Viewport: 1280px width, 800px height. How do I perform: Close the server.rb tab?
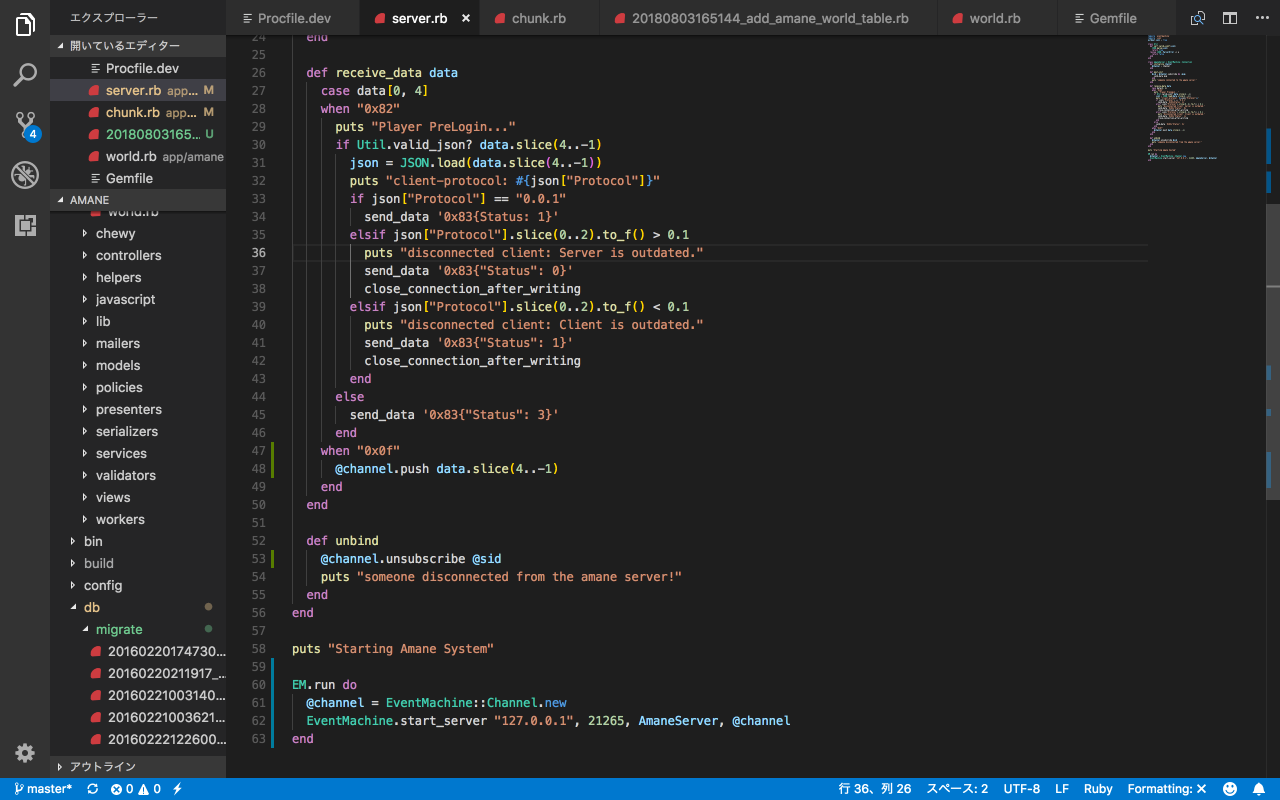(466, 18)
